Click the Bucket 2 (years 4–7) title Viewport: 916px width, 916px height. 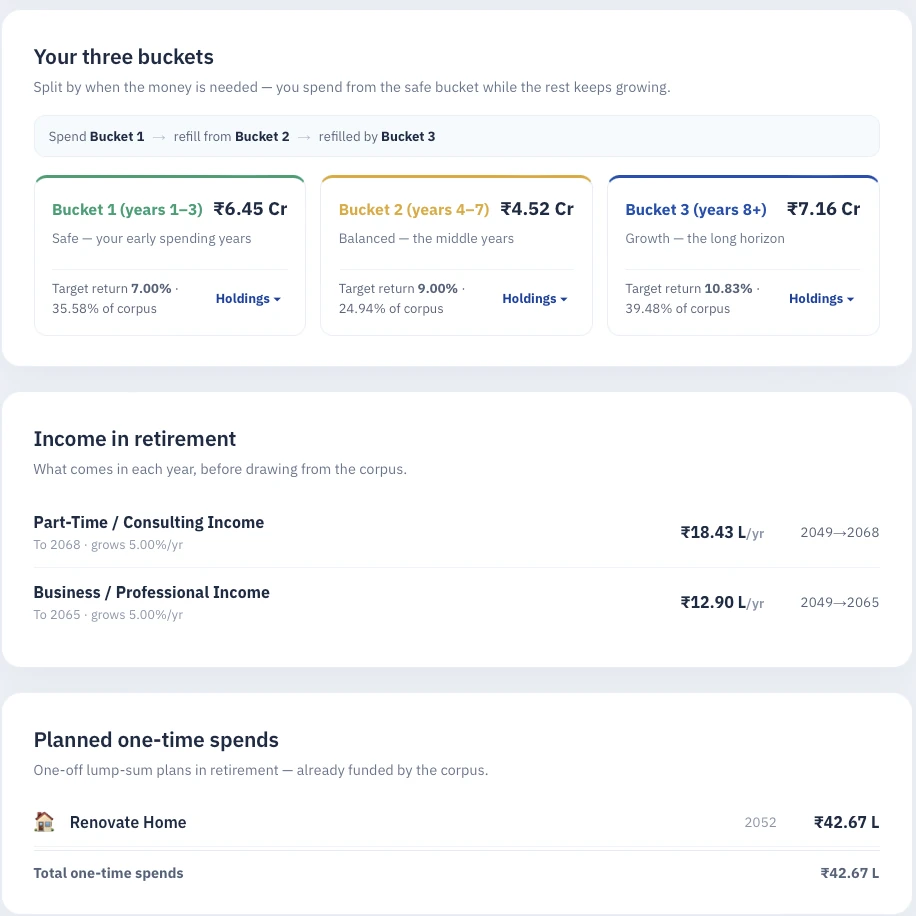tap(414, 209)
